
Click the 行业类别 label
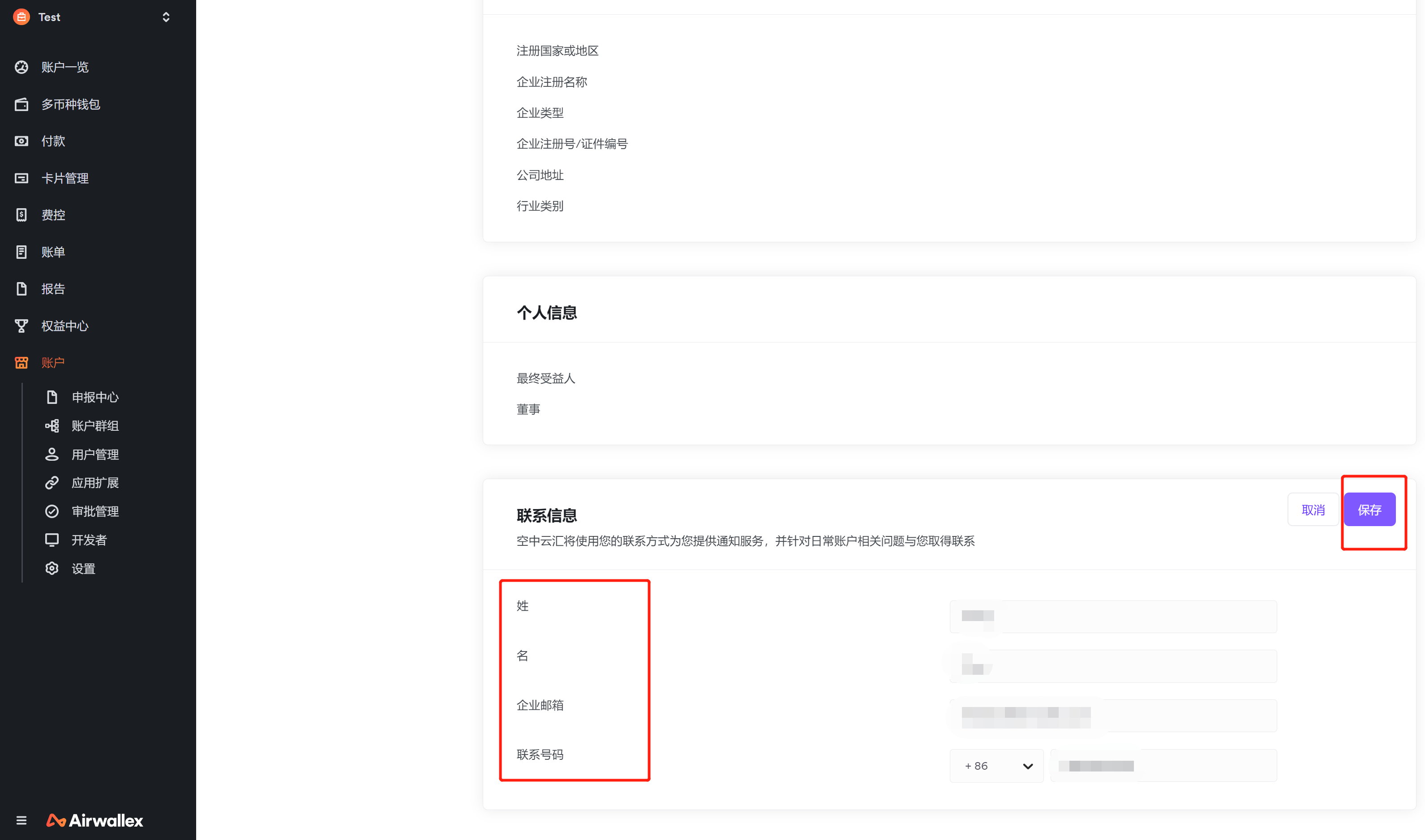pyautogui.click(x=540, y=206)
